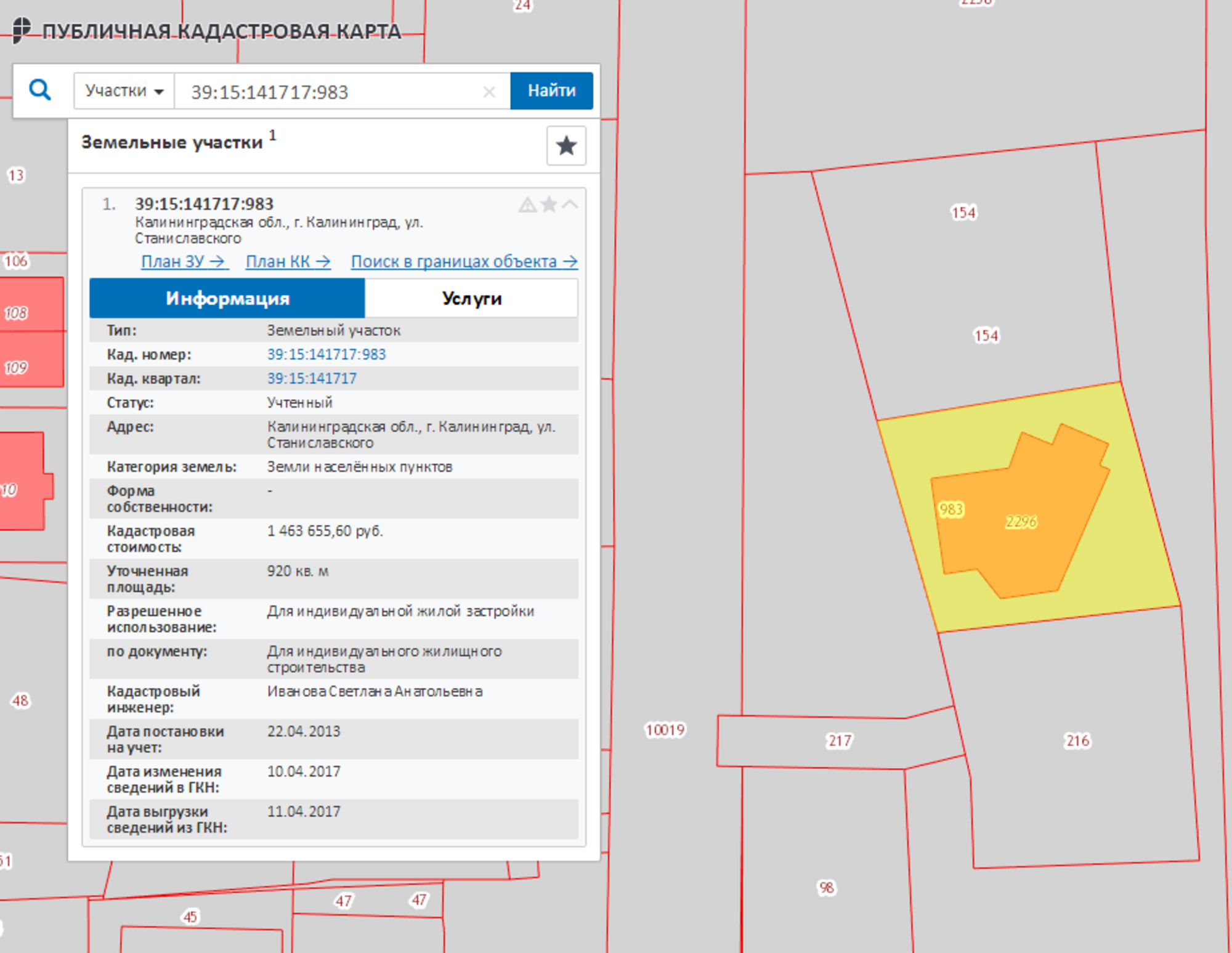Image resolution: width=1232 pixels, height=953 pixels.
Task: Click the Земельный участок type value
Action: coord(333,330)
